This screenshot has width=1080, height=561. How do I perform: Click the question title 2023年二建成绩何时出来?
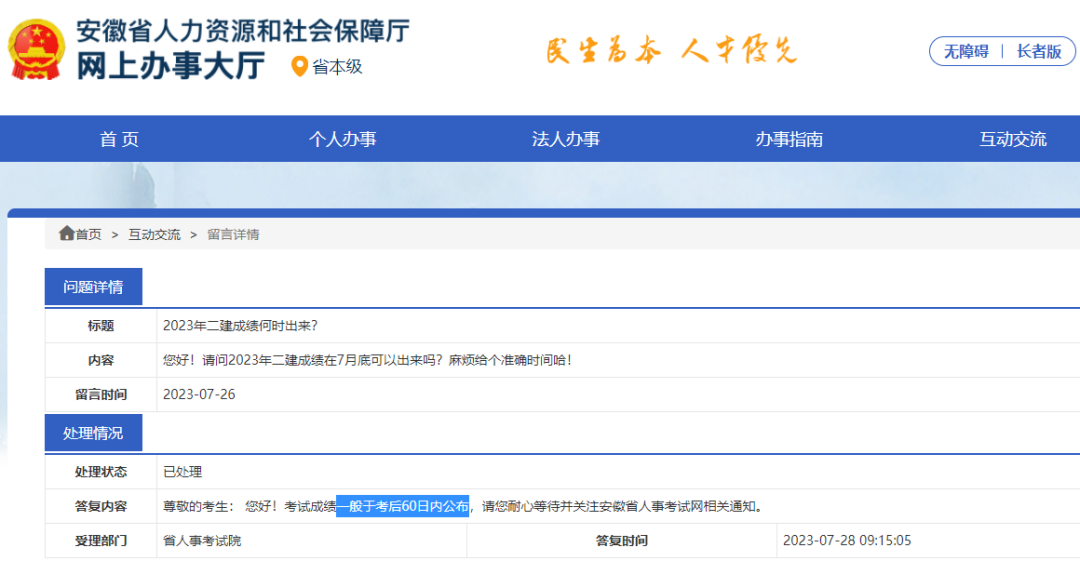[x=240, y=325]
